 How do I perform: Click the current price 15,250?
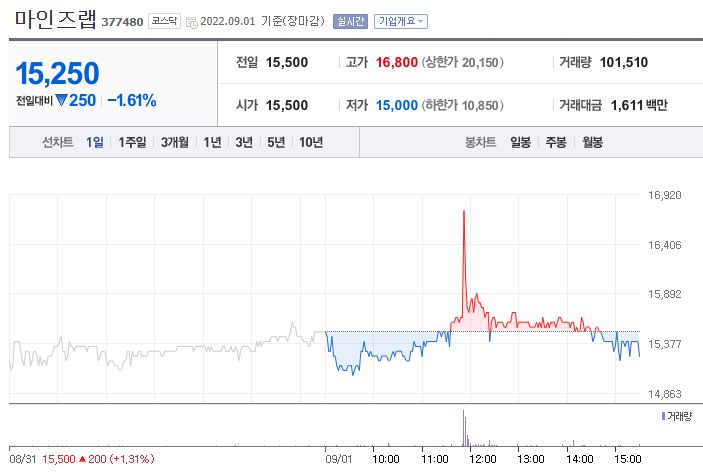click(x=57, y=73)
